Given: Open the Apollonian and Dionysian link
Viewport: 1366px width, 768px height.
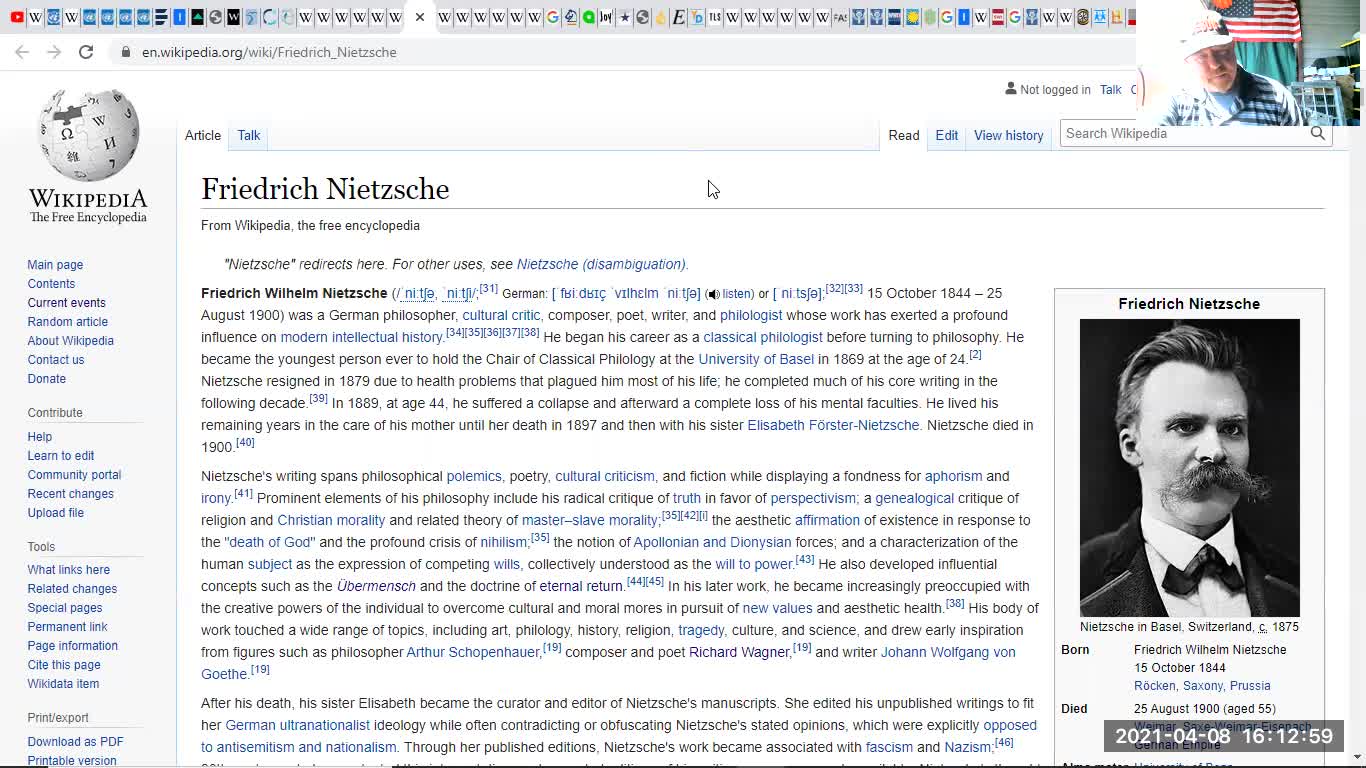Looking at the screenshot, I should click(712, 542).
